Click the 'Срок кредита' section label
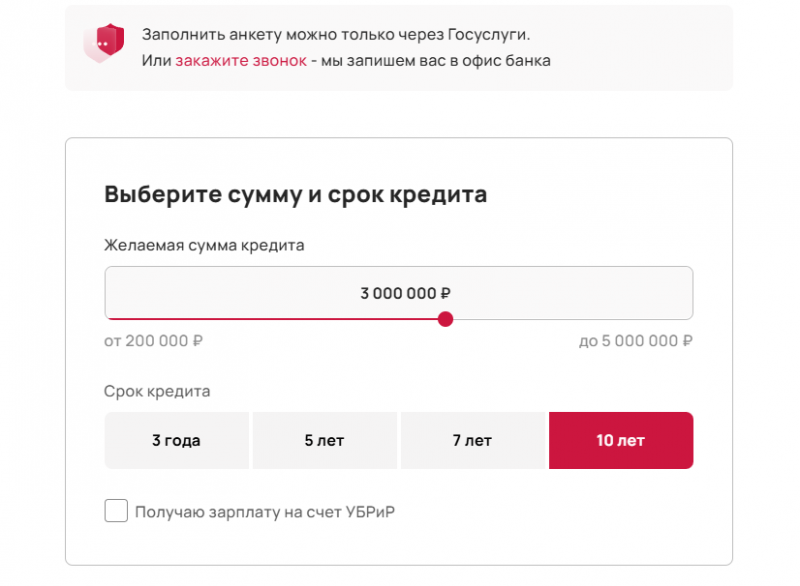Screen dimensions: 800x586 coord(157,391)
